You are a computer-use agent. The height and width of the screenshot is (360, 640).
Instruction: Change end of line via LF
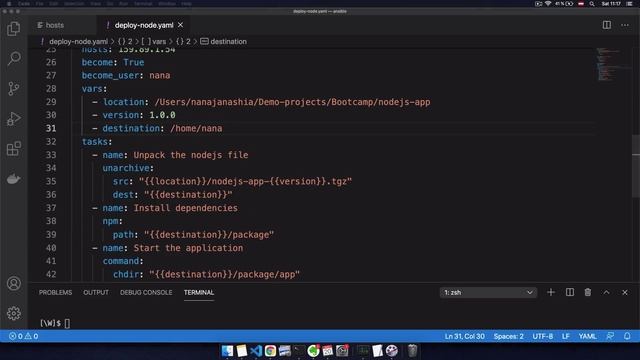[566, 336]
